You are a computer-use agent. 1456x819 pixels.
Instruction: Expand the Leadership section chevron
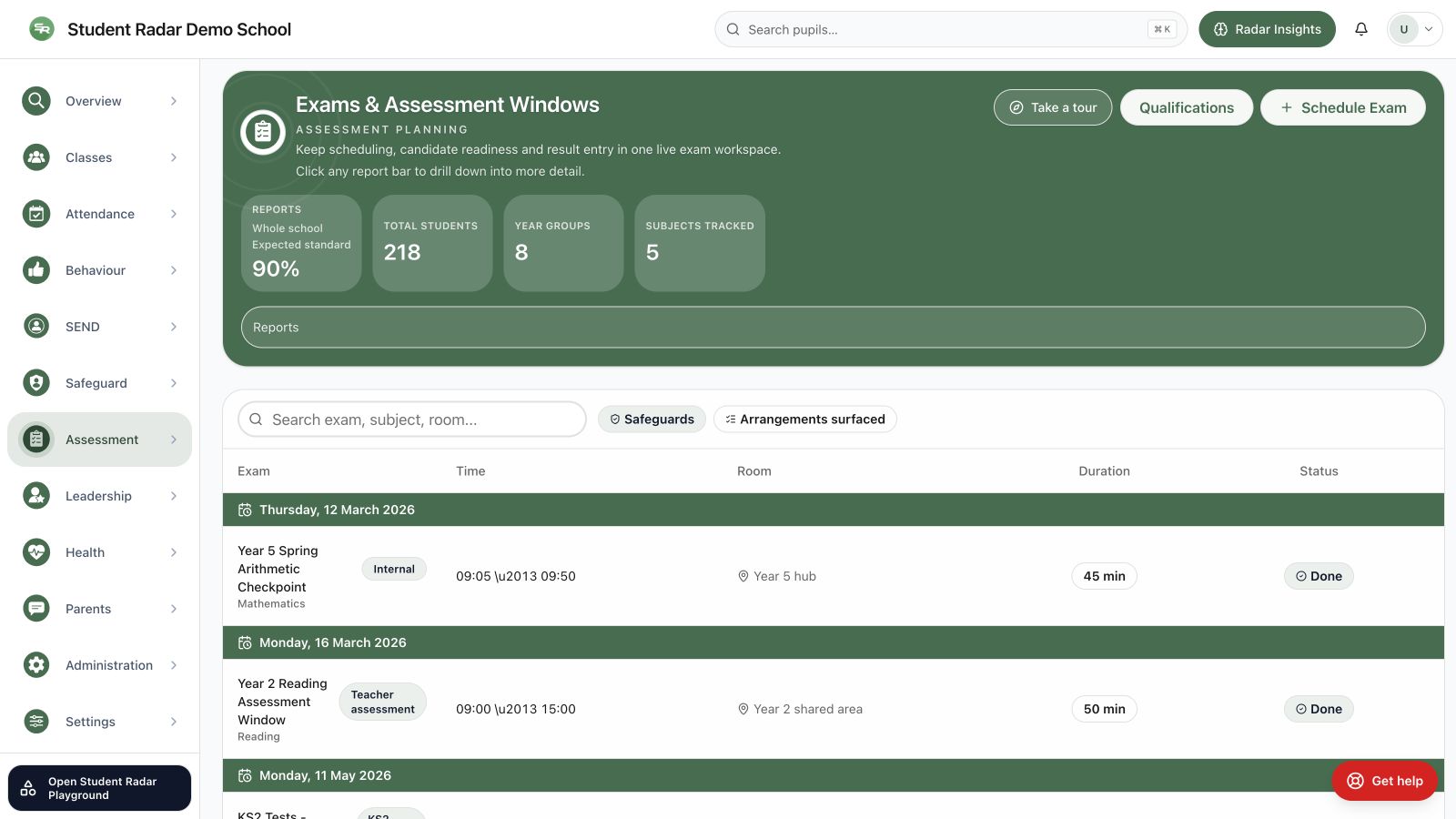click(174, 496)
